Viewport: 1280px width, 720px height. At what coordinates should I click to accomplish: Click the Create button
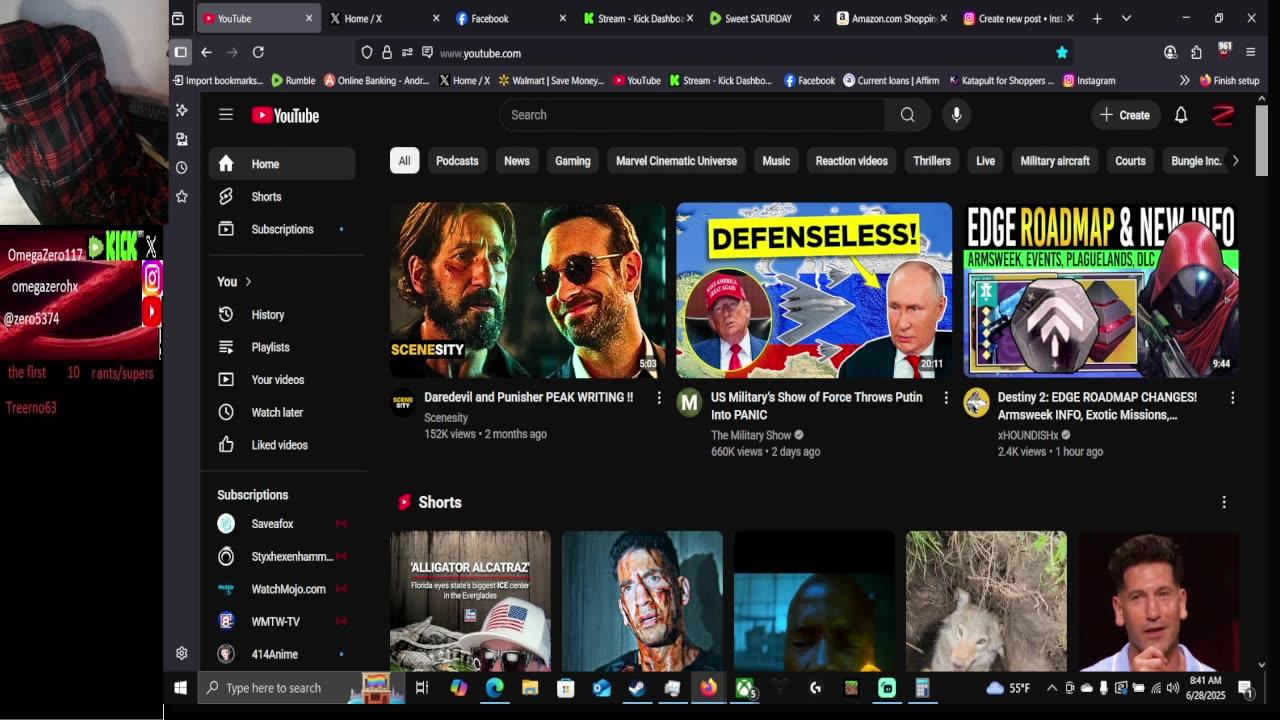[x=1125, y=115]
